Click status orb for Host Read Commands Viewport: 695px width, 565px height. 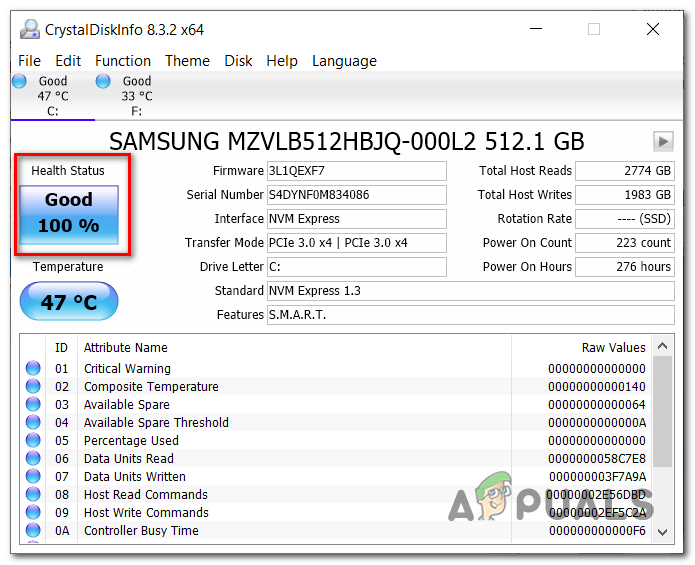click(33, 494)
